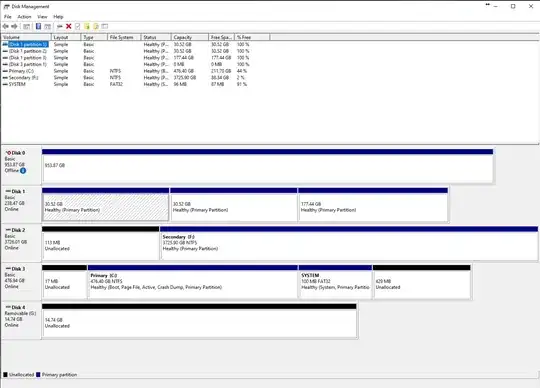Select the Secondary (F:) volume name

click(x=23, y=77)
